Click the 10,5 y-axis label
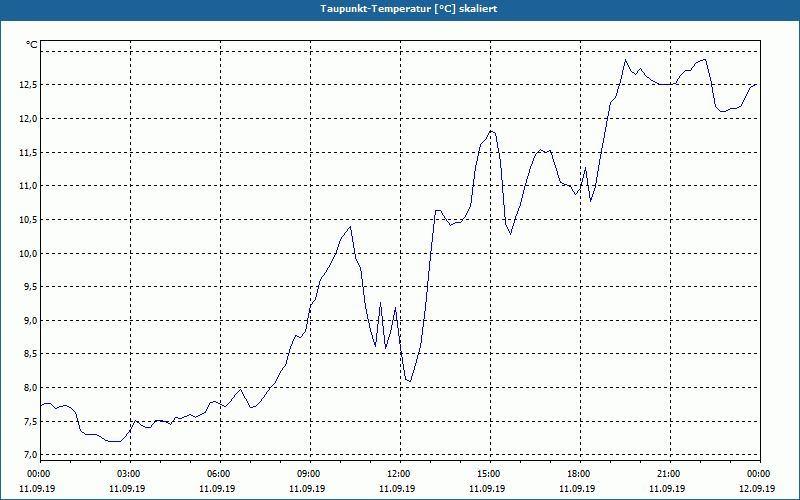Screen dimensions: 800x500 [x=29, y=219]
